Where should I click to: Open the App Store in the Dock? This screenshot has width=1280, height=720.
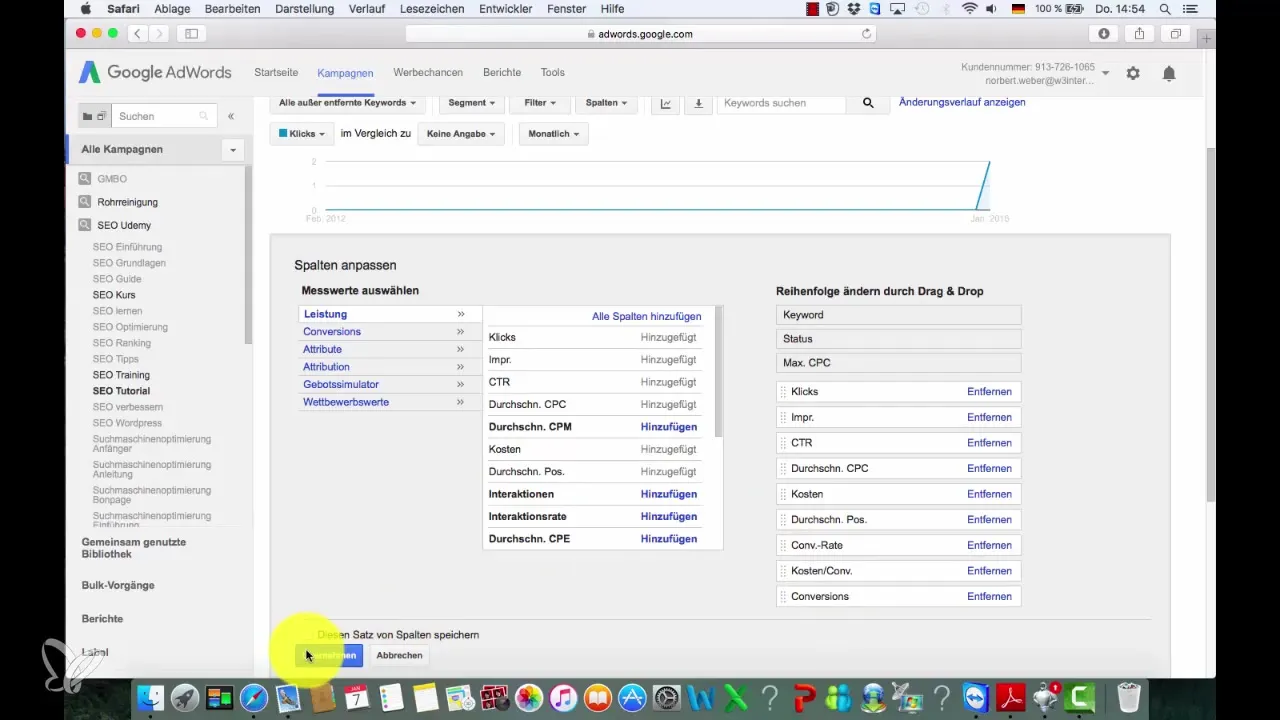point(632,697)
